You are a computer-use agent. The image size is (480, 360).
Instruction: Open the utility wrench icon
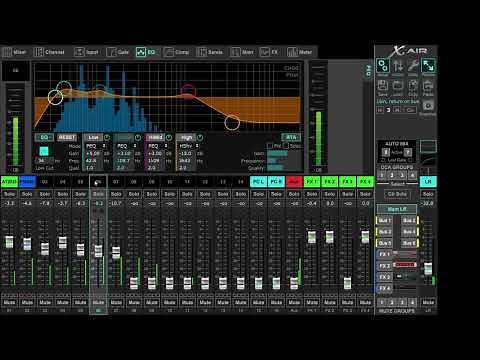click(413, 66)
